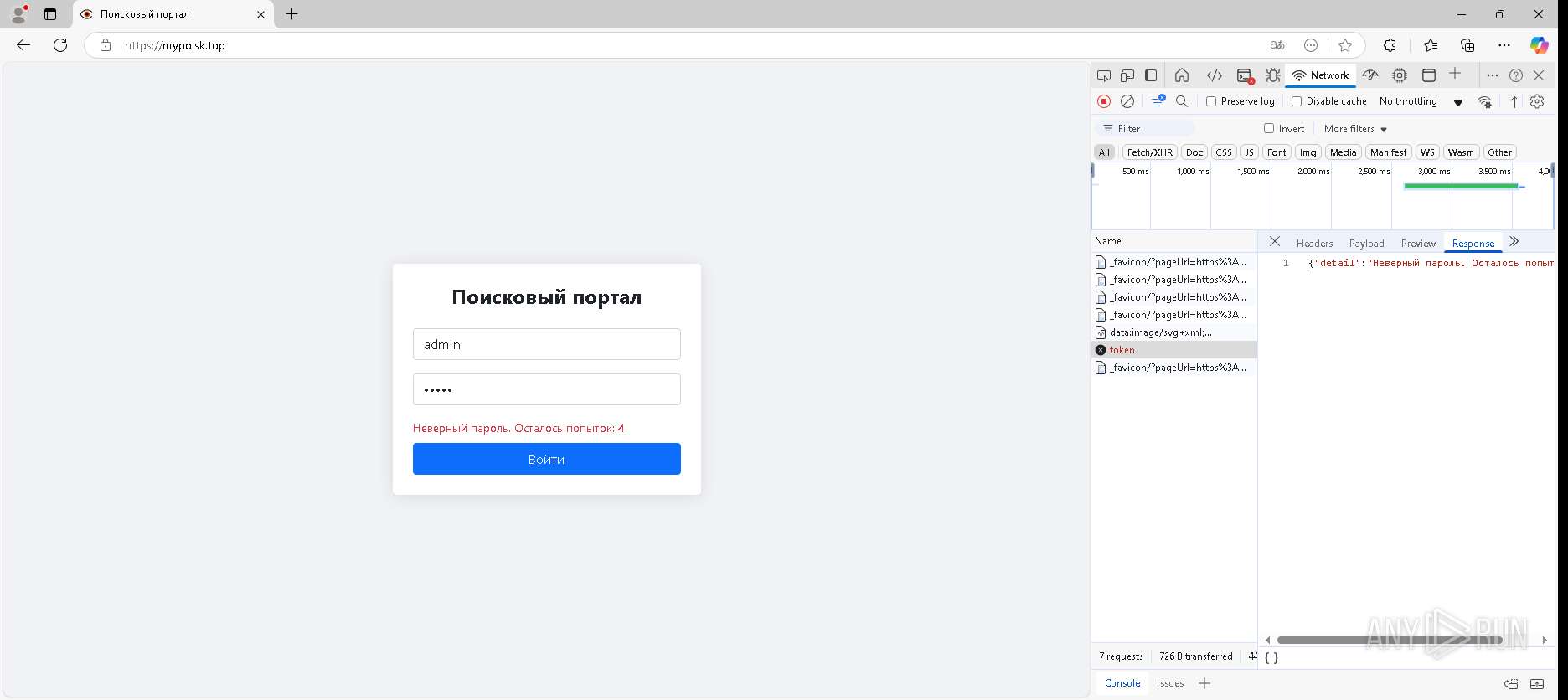Filter requests by WS type
1568x700 pixels.
[1427, 152]
